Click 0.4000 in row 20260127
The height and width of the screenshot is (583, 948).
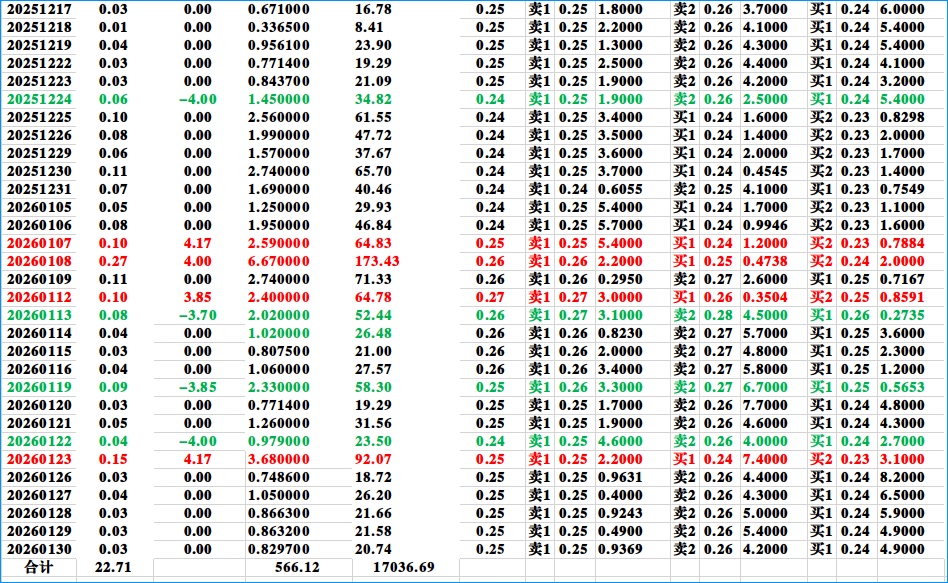[620, 495]
